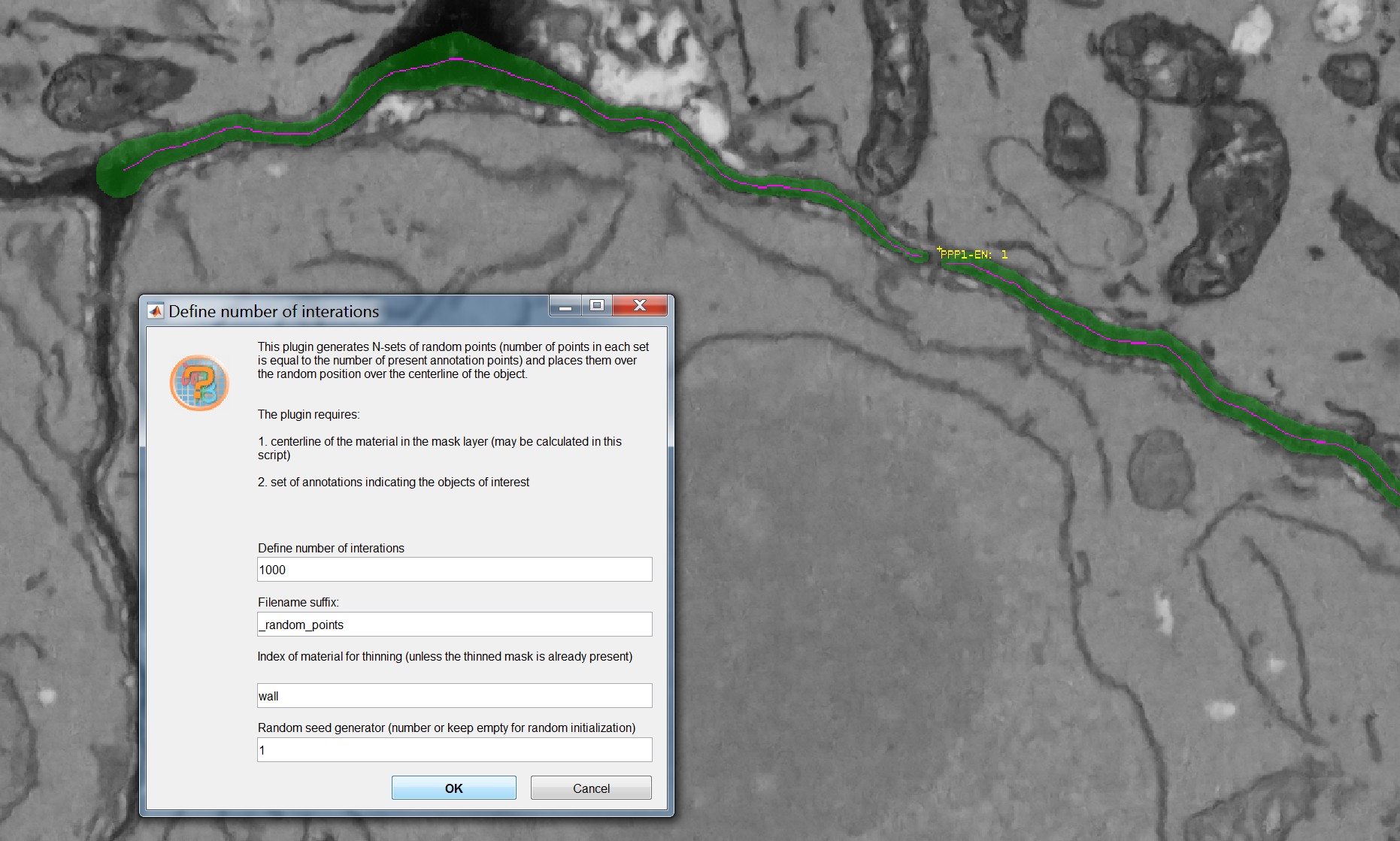This screenshot has width=1400, height=841.
Task: Click the 'Filename suffix:' label
Action: pos(298,602)
